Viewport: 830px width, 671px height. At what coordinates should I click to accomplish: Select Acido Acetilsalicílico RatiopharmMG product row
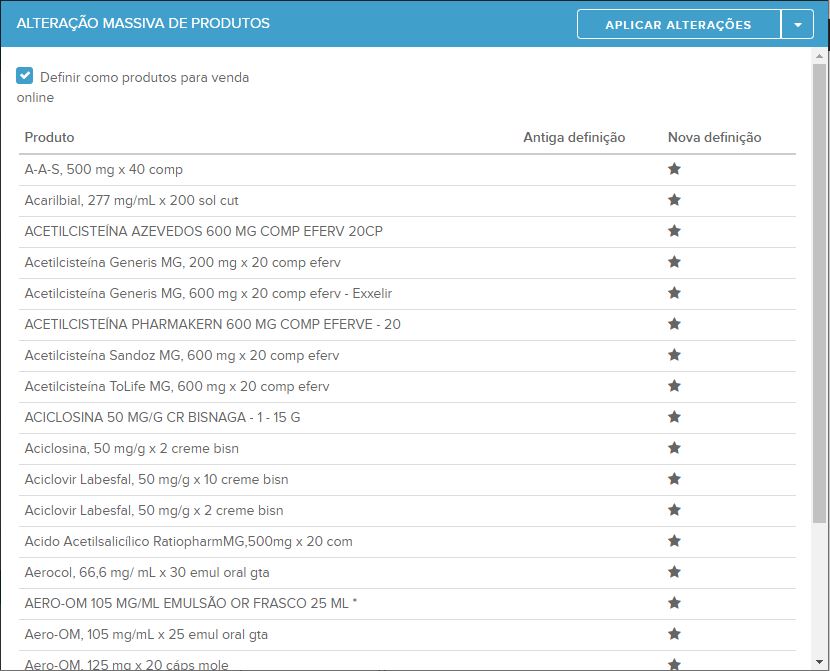tap(188, 541)
